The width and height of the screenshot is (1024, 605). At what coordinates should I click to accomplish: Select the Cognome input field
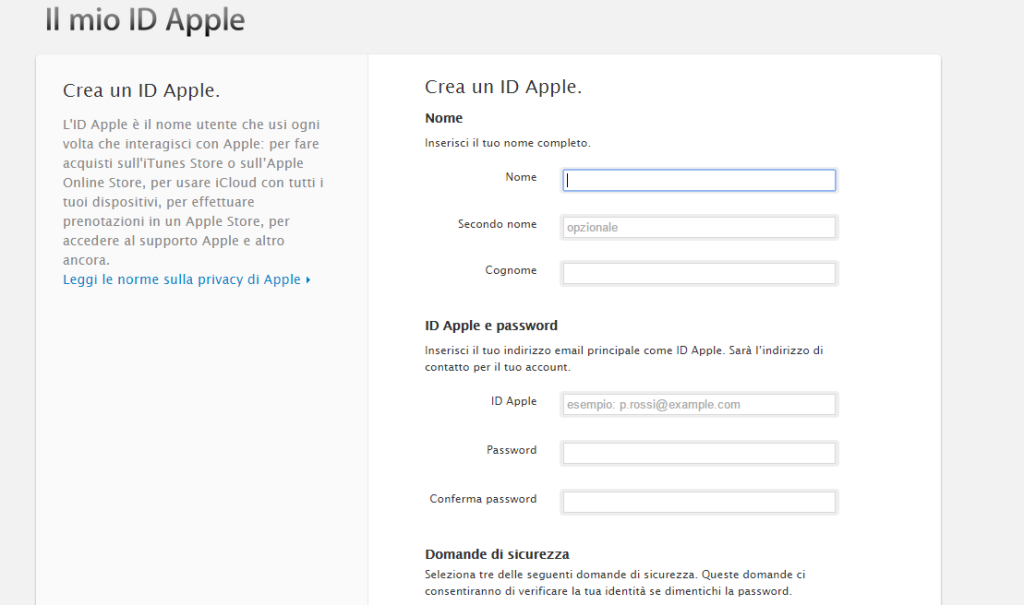[x=698, y=272]
